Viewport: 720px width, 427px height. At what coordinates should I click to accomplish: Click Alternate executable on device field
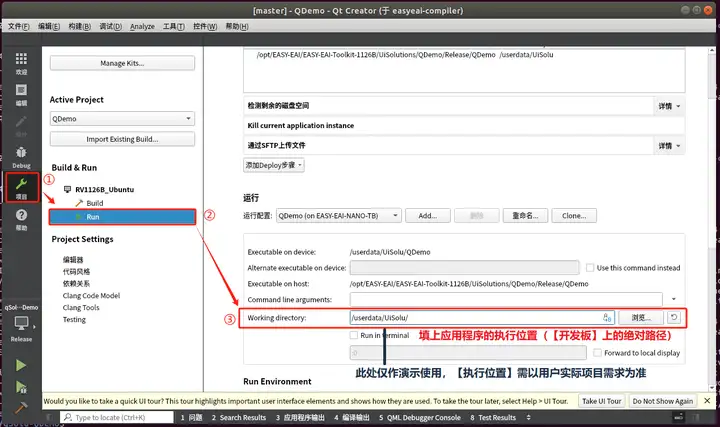(464, 267)
